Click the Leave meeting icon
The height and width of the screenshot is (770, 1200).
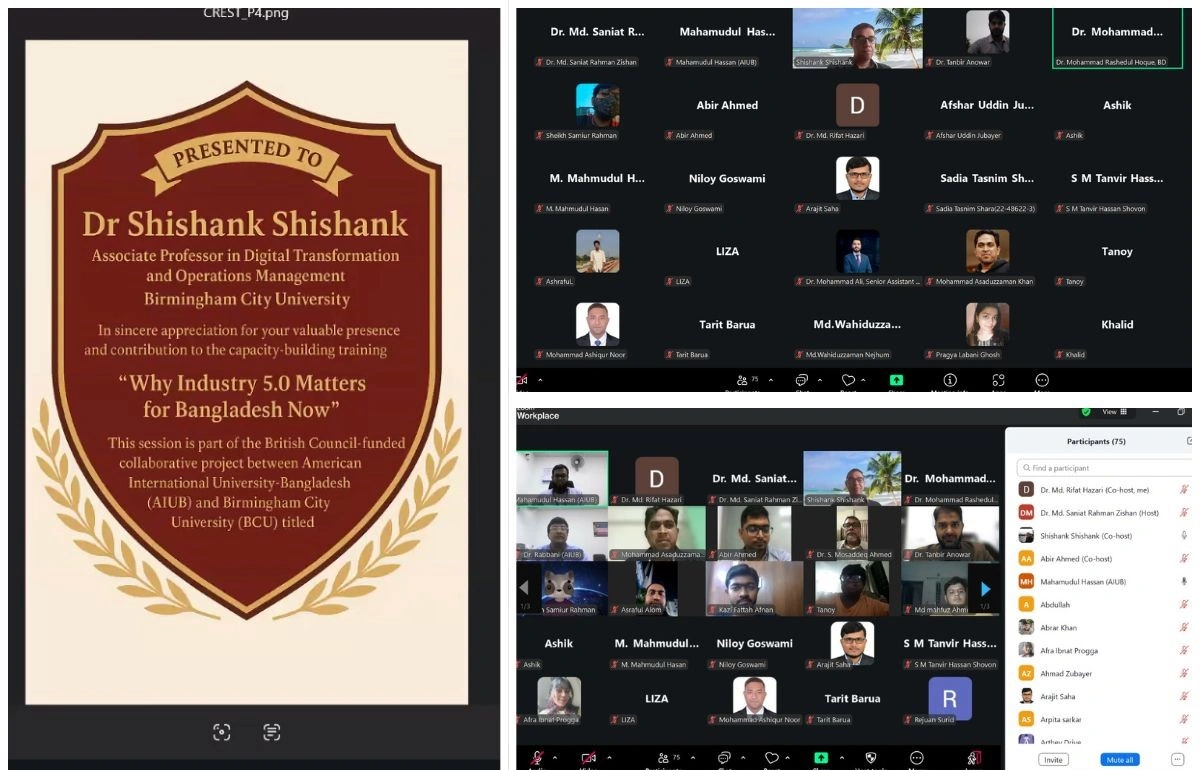(973, 758)
